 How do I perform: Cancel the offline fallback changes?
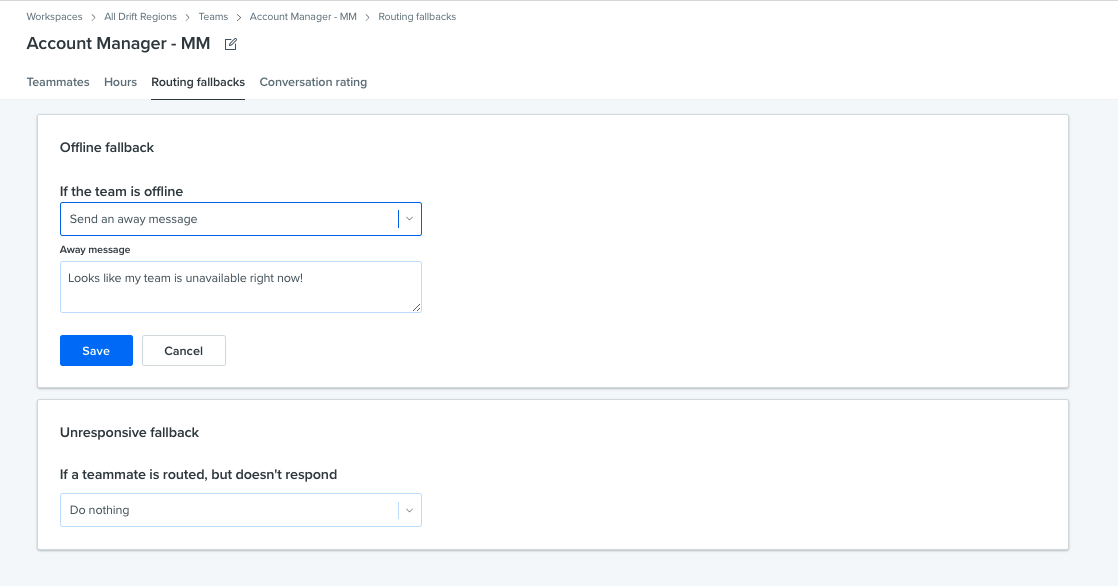(x=184, y=351)
